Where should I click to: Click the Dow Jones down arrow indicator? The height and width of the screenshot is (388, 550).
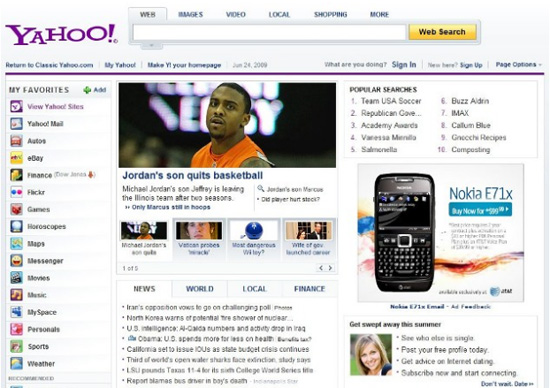pos(91,174)
